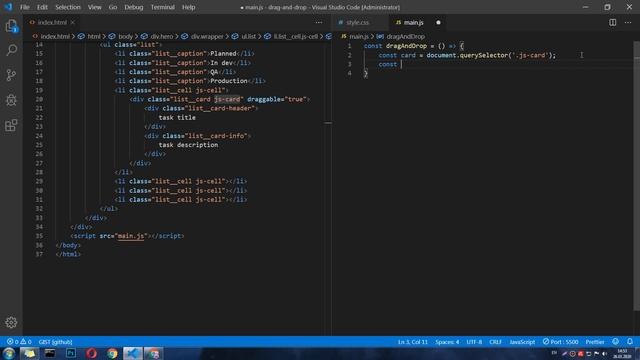Click main.js breadcrumb in right editor

click(x=359, y=36)
